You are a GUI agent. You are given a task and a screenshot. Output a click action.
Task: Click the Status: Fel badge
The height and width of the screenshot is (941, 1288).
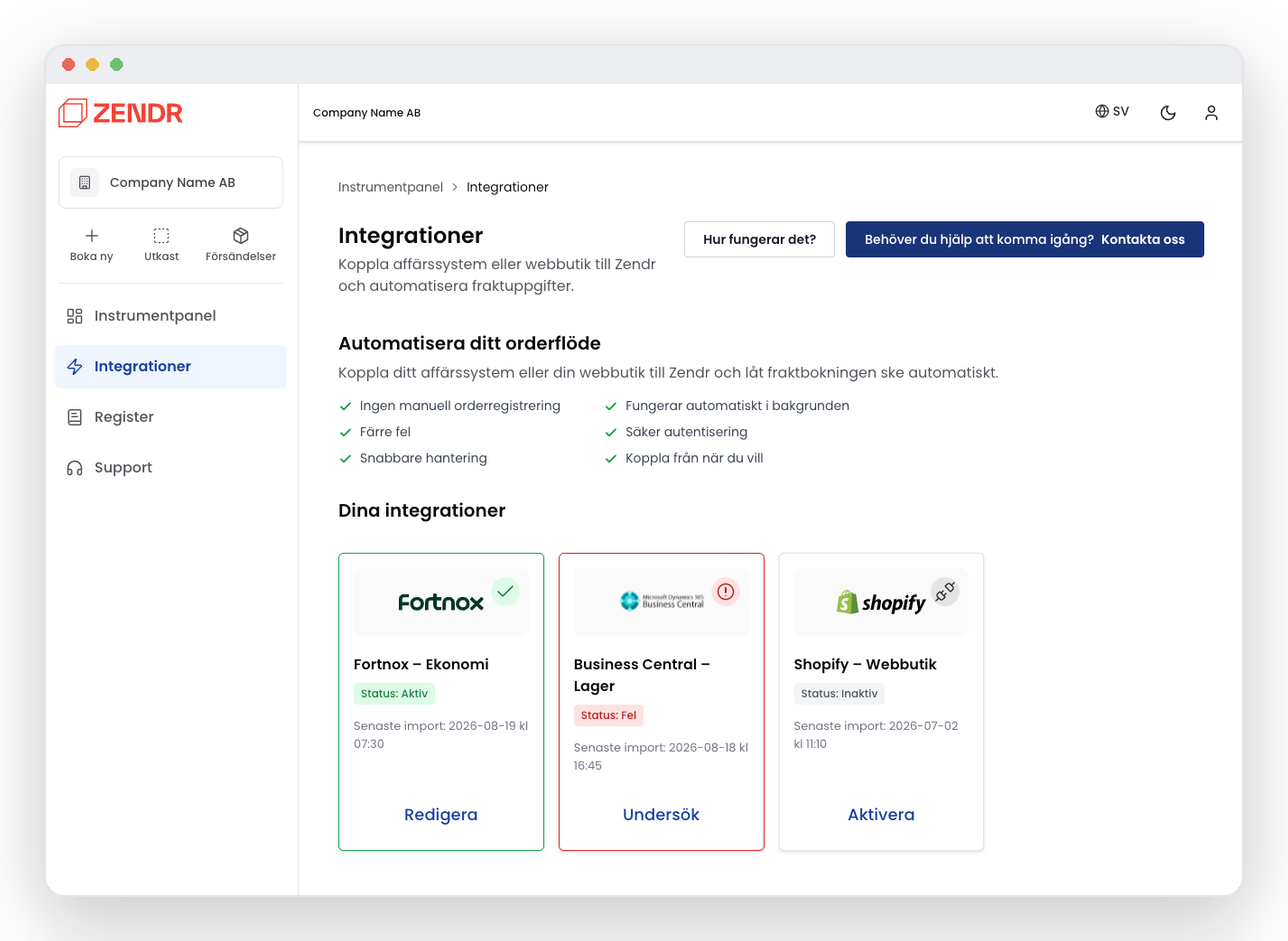609,715
